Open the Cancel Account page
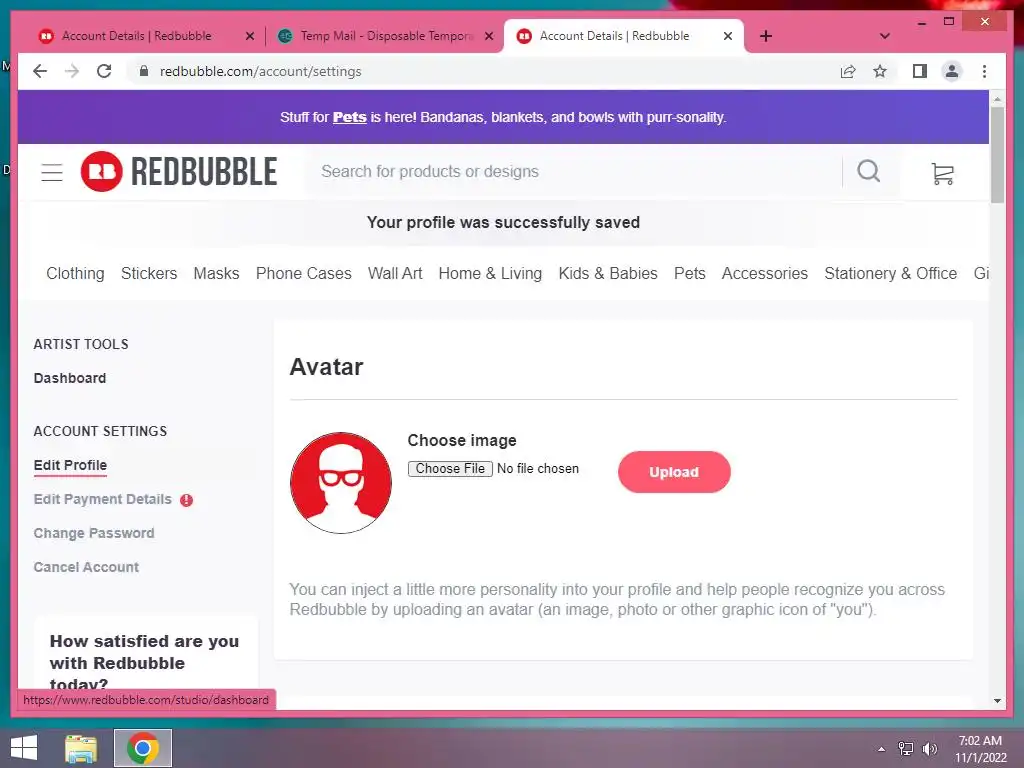 (86, 568)
